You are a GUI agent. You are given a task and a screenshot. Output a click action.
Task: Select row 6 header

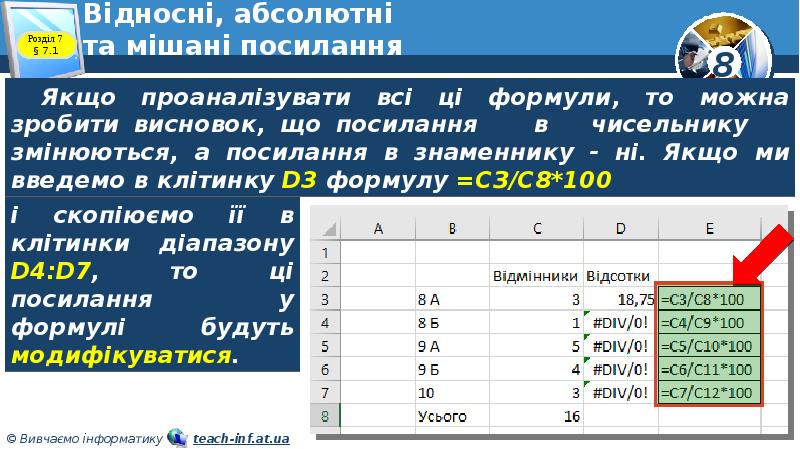click(326, 369)
